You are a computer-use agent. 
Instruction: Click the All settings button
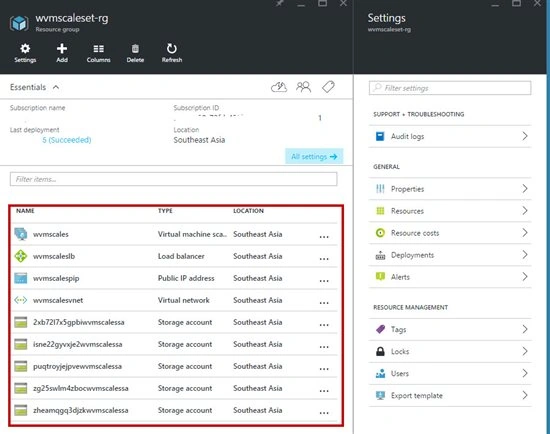pyautogui.click(x=314, y=156)
